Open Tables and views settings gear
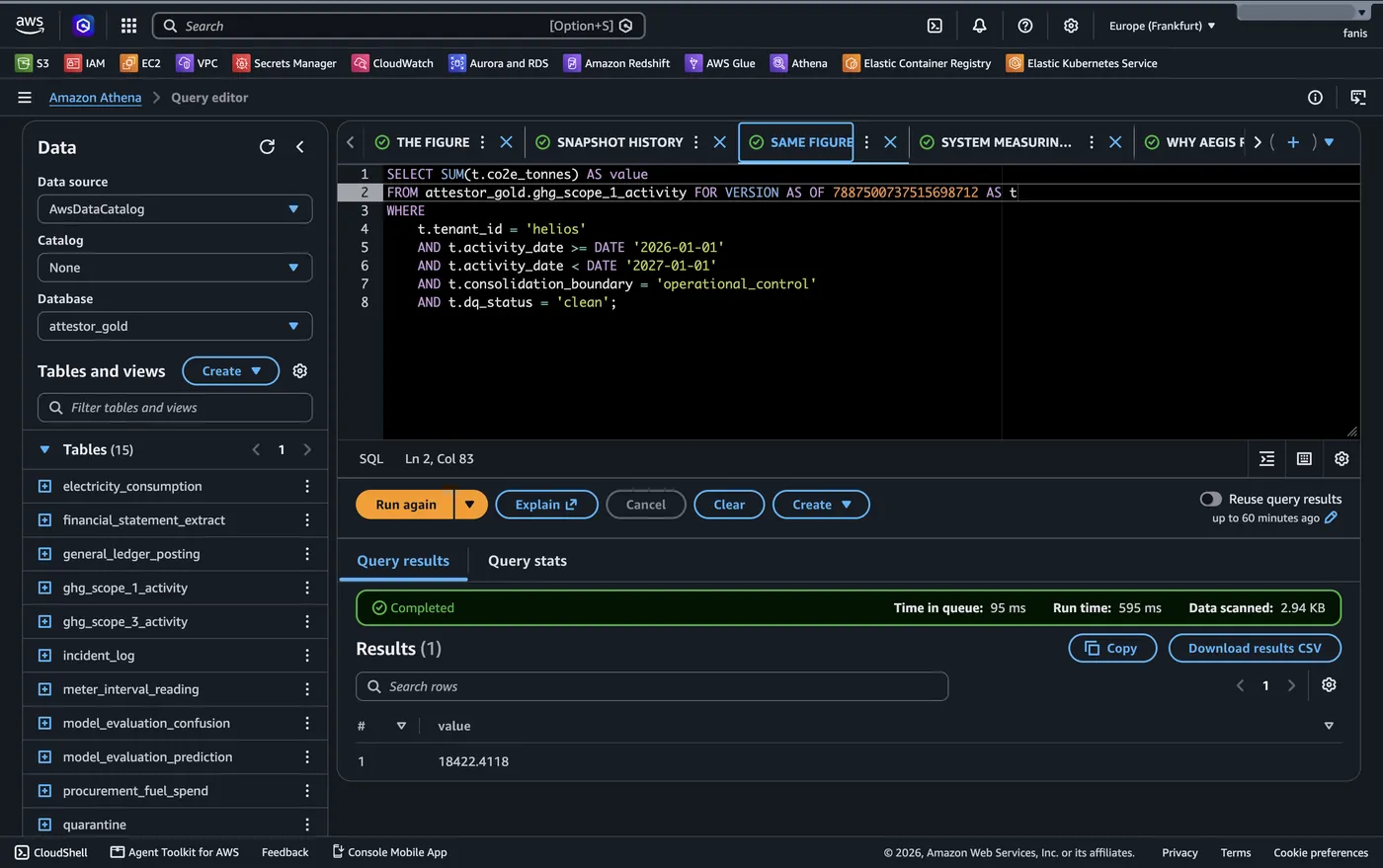 point(300,371)
